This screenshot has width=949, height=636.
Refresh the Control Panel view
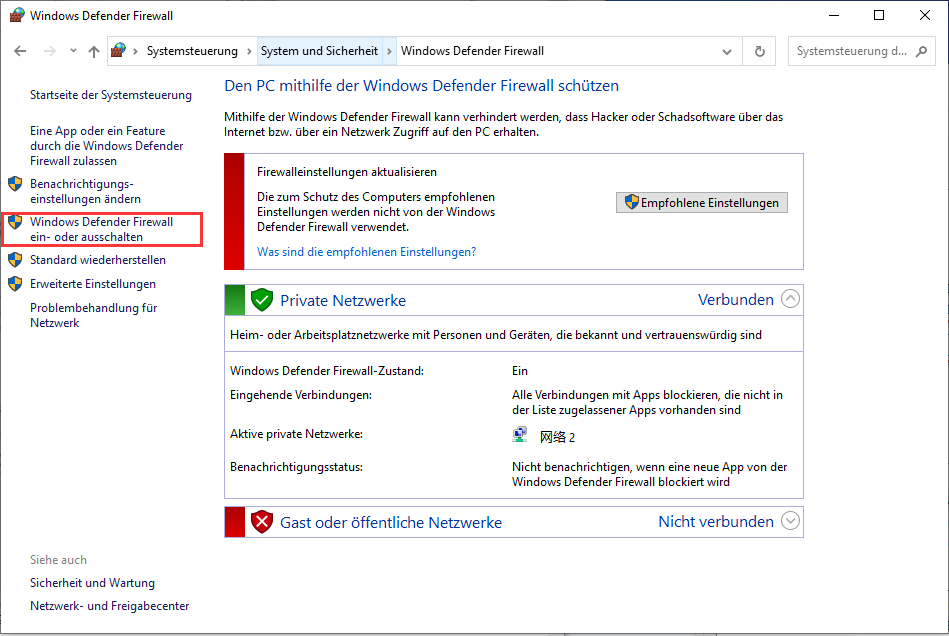pyautogui.click(x=760, y=51)
